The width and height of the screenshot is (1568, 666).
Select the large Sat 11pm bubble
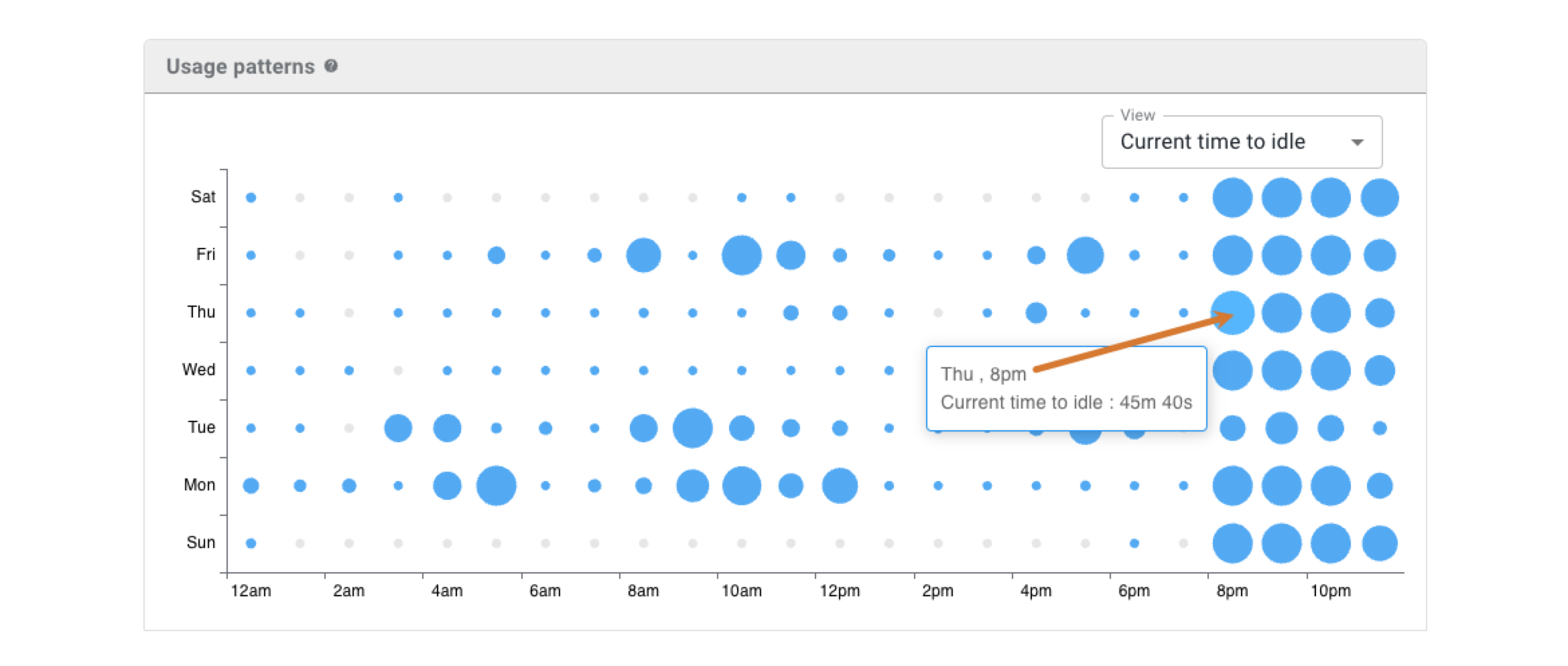pyautogui.click(x=1378, y=196)
